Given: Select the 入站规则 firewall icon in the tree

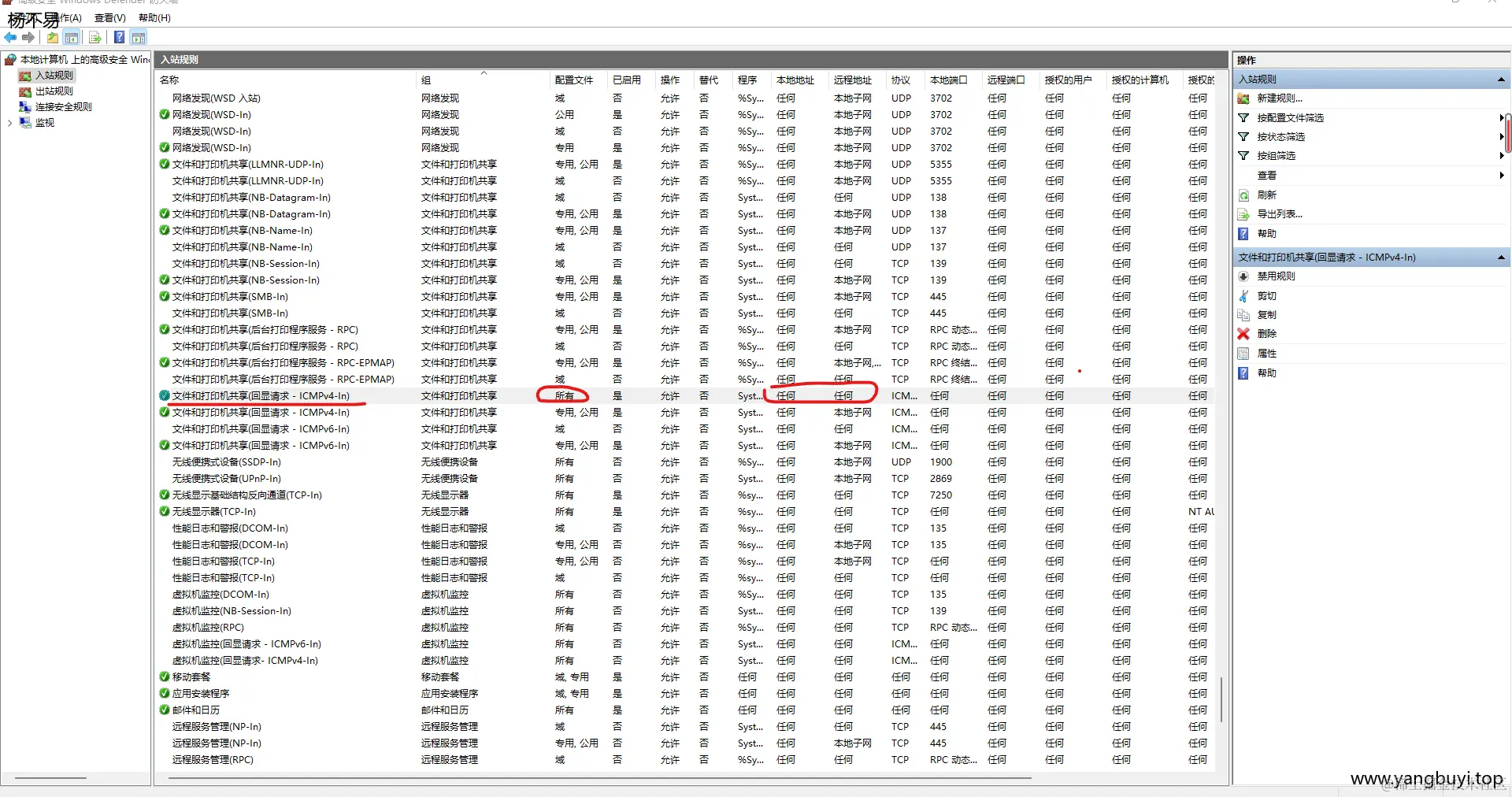Looking at the screenshot, I should pyautogui.click(x=25, y=76).
